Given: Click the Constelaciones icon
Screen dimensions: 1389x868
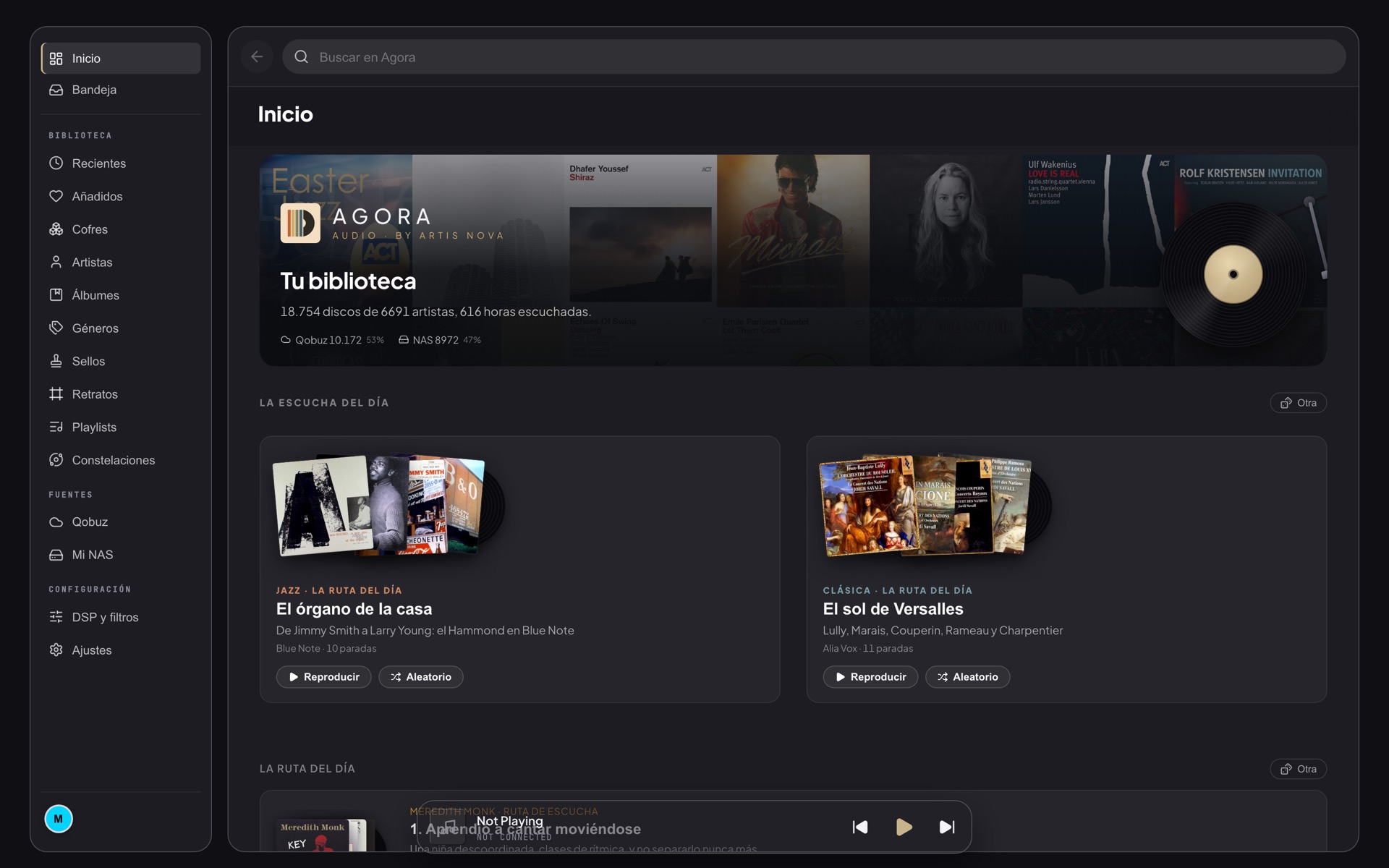Looking at the screenshot, I should pos(56,460).
